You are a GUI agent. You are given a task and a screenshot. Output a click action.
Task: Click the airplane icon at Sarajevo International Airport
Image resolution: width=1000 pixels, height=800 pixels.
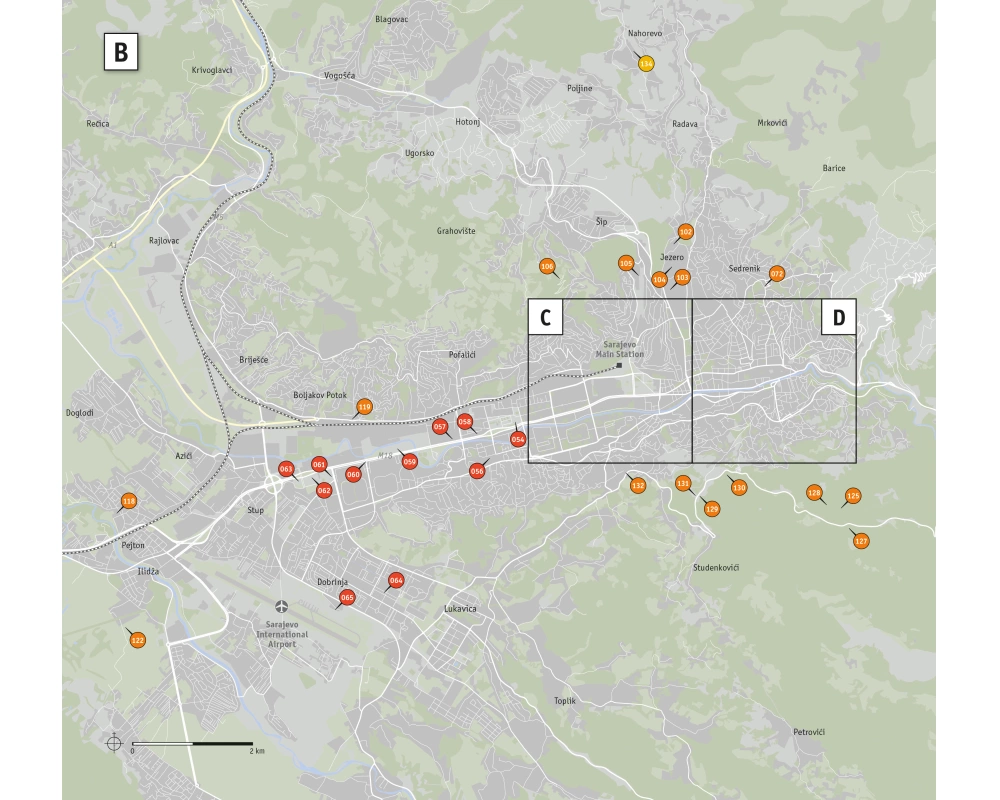(281, 607)
